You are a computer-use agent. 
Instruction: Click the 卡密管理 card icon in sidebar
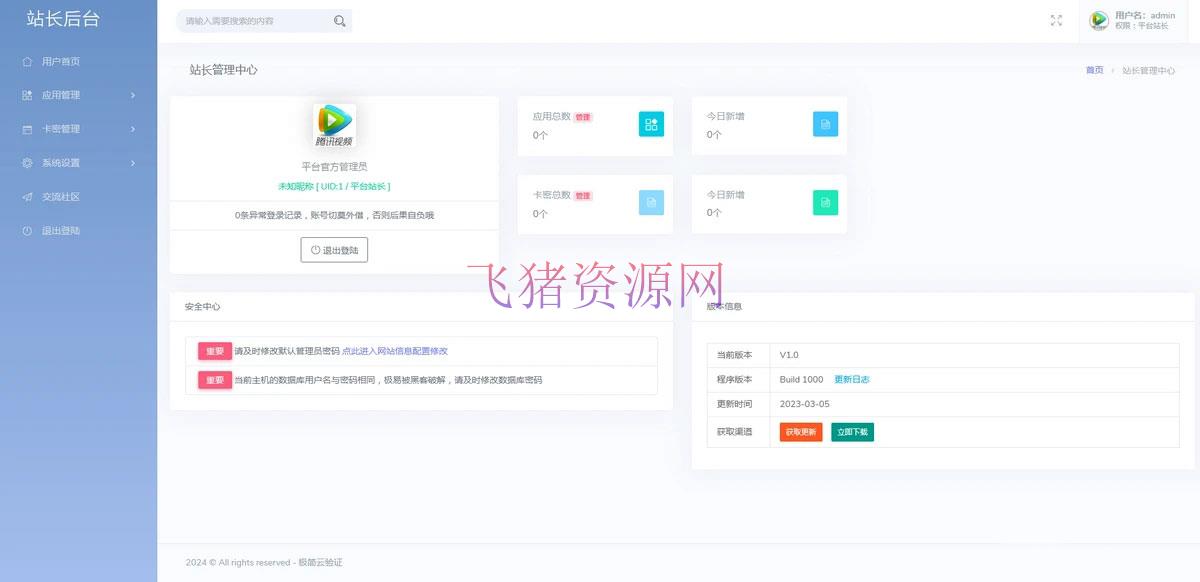coord(28,129)
